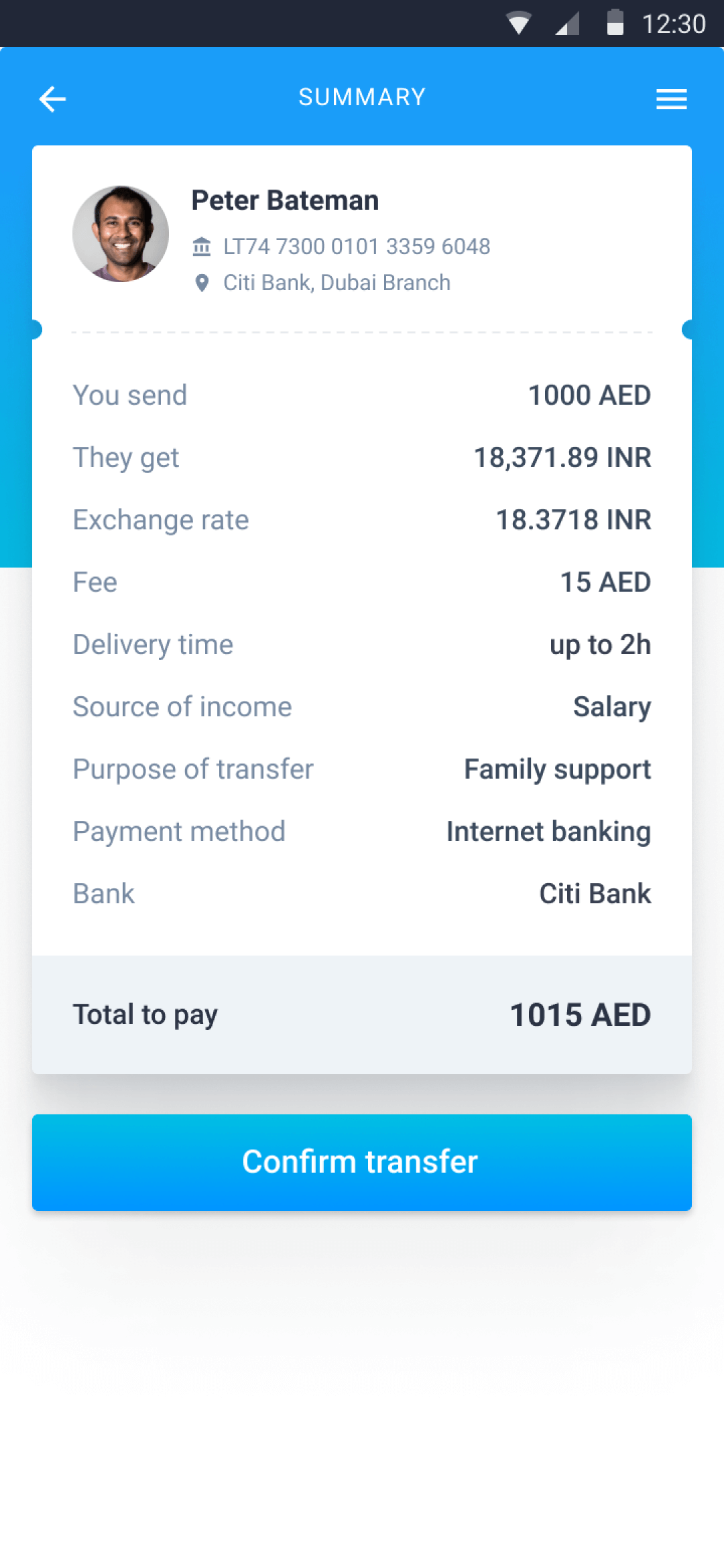
Task: Select the Peter Bateman recipient name
Action: point(285,200)
